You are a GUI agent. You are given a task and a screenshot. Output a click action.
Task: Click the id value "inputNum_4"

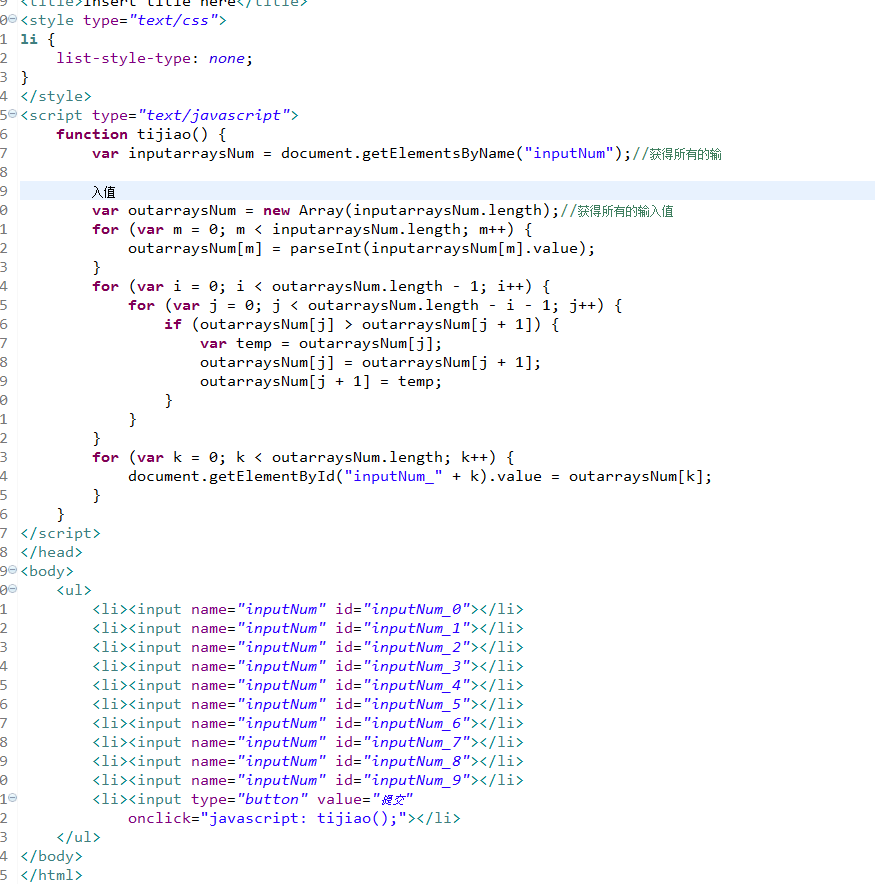(x=417, y=686)
